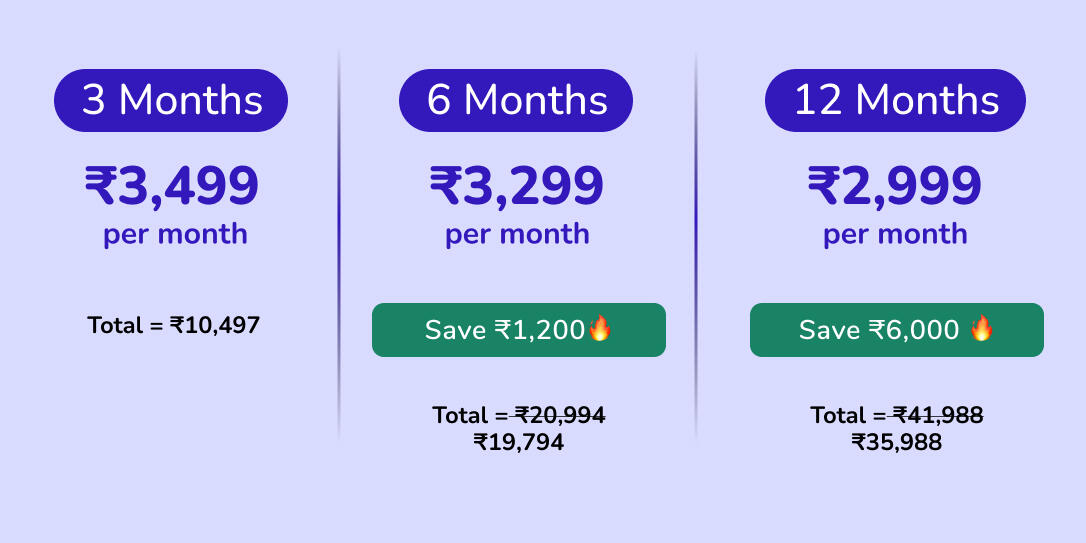Click the ₹2,999 price

tap(895, 186)
